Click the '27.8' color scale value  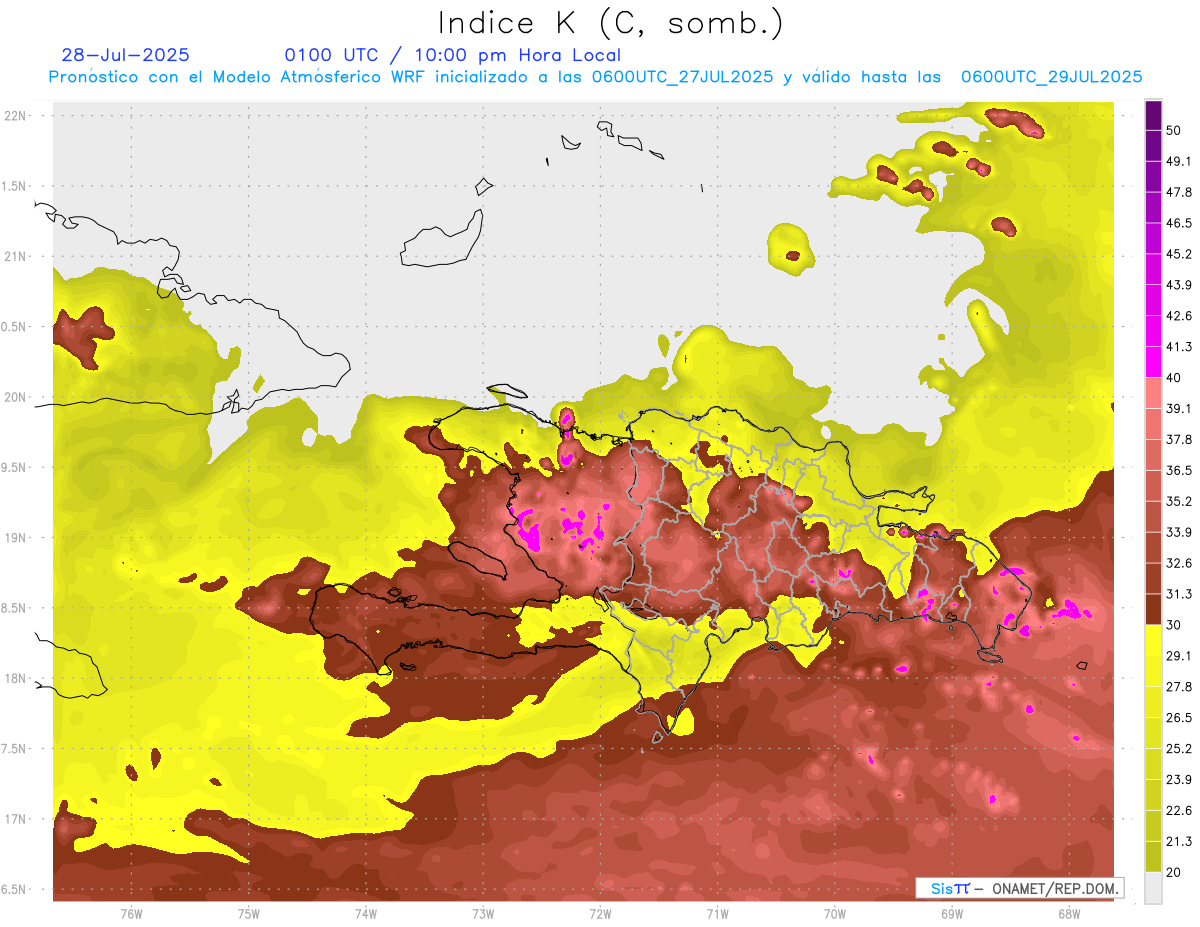1178,687
